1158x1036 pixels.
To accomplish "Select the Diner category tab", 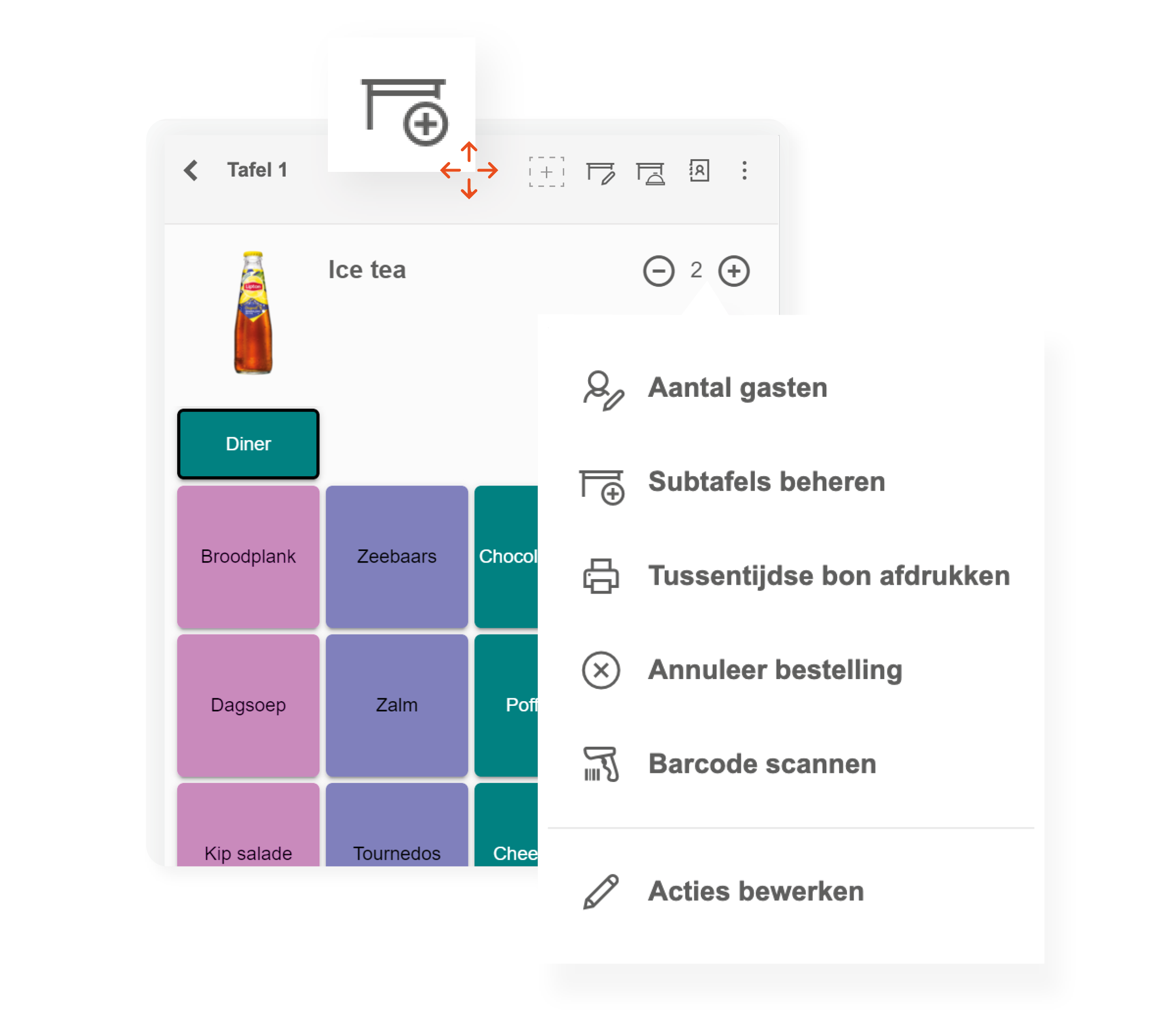I will pyautogui.click(x=248, y=443).
